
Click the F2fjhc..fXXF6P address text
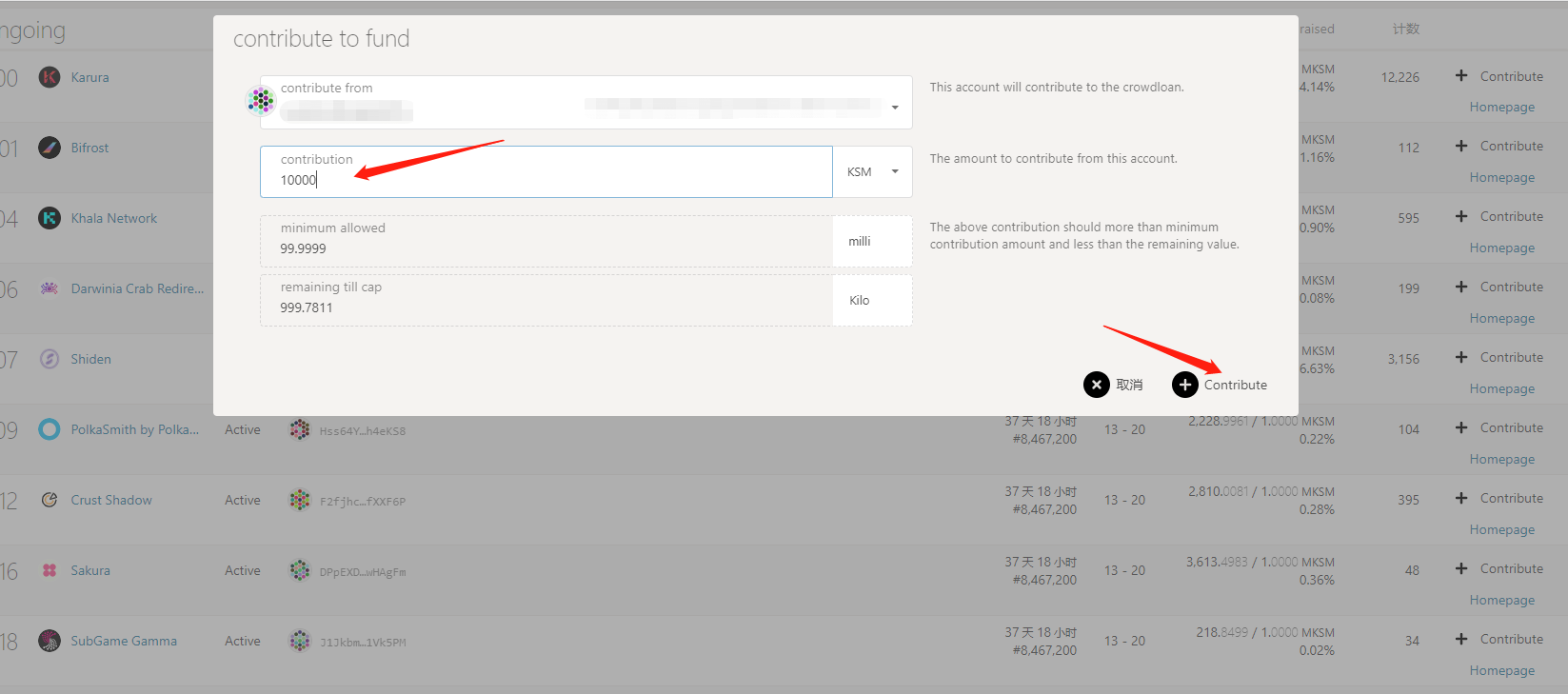click(363, 502)
